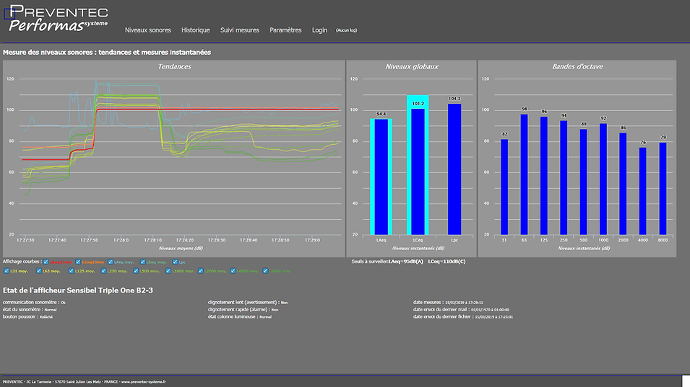690x387 pixels.
Task: Click the LAeq bar in Niveaux globaux
Action: [381, 177]
